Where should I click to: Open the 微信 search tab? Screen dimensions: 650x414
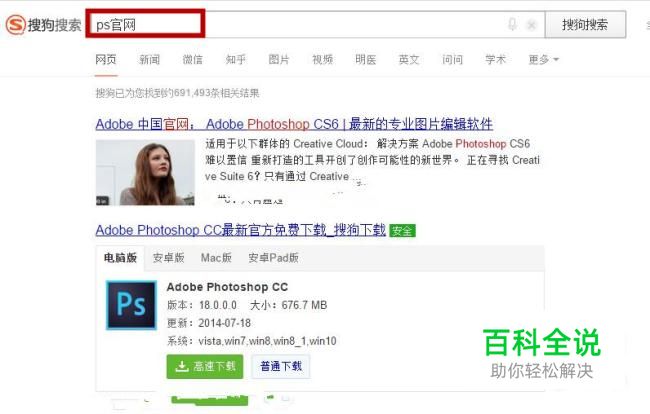192,60
